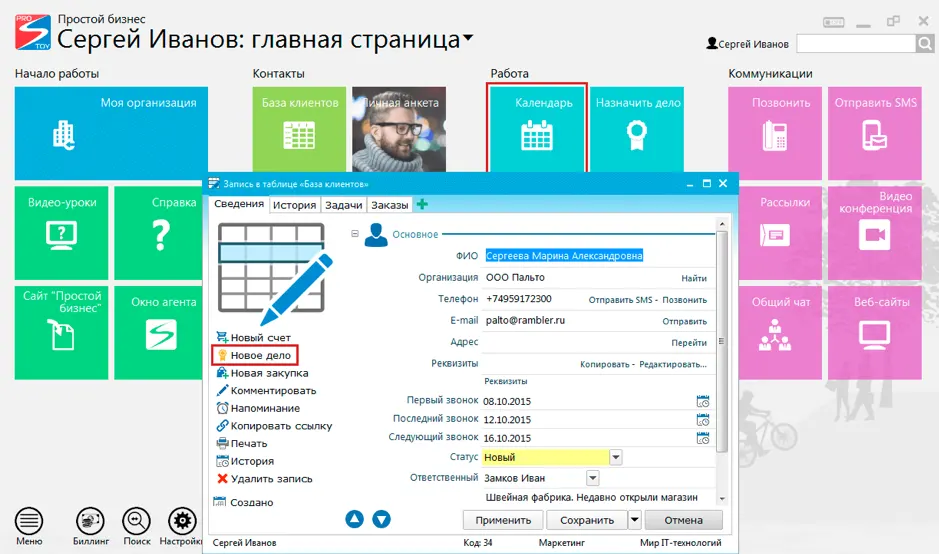Screen dimensions: 939x554
Task: Open the Календарь tile
Action: [x=537, y=129]
